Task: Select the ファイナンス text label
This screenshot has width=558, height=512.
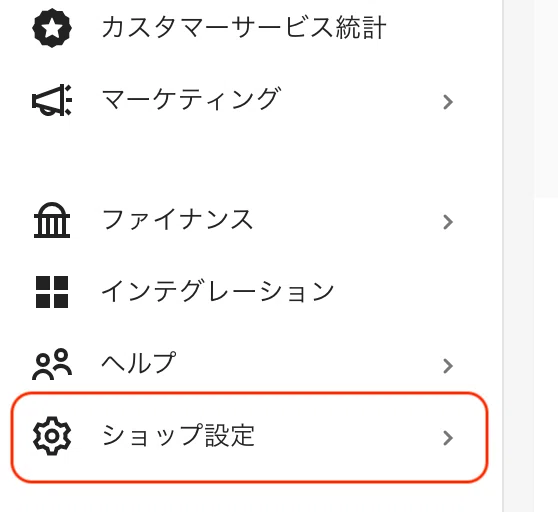Action: click(x=177, y=220)
